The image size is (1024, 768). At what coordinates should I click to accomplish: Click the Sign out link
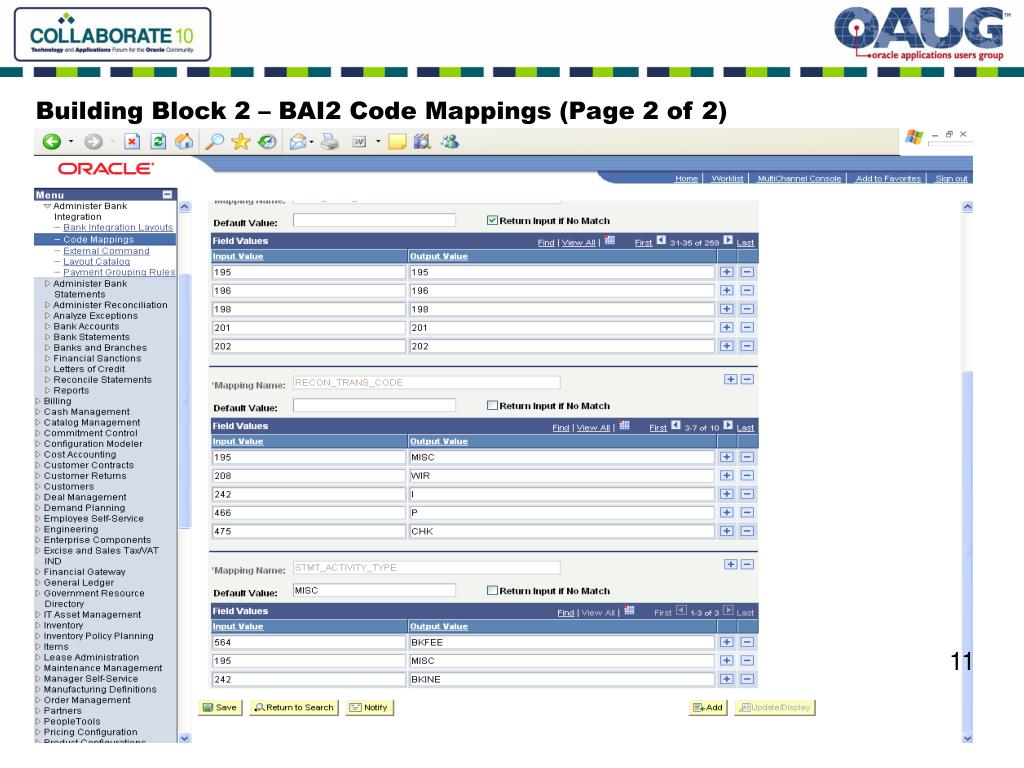tap(951, 178)
